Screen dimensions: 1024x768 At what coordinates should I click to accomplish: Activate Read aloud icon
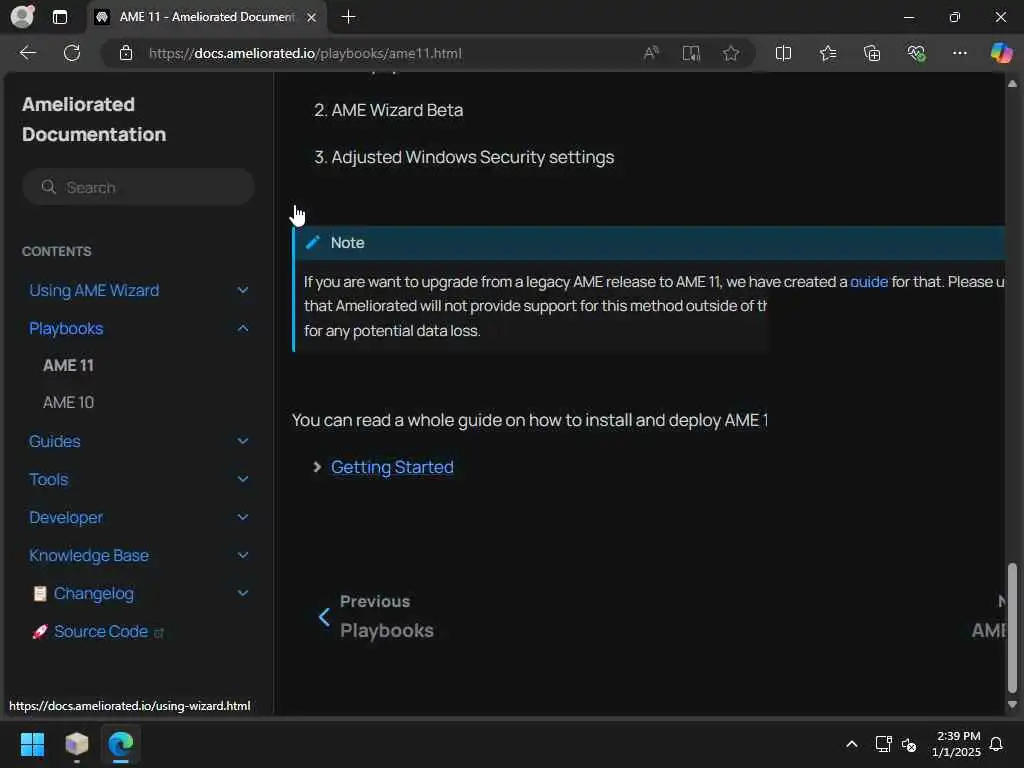[651, 53]
